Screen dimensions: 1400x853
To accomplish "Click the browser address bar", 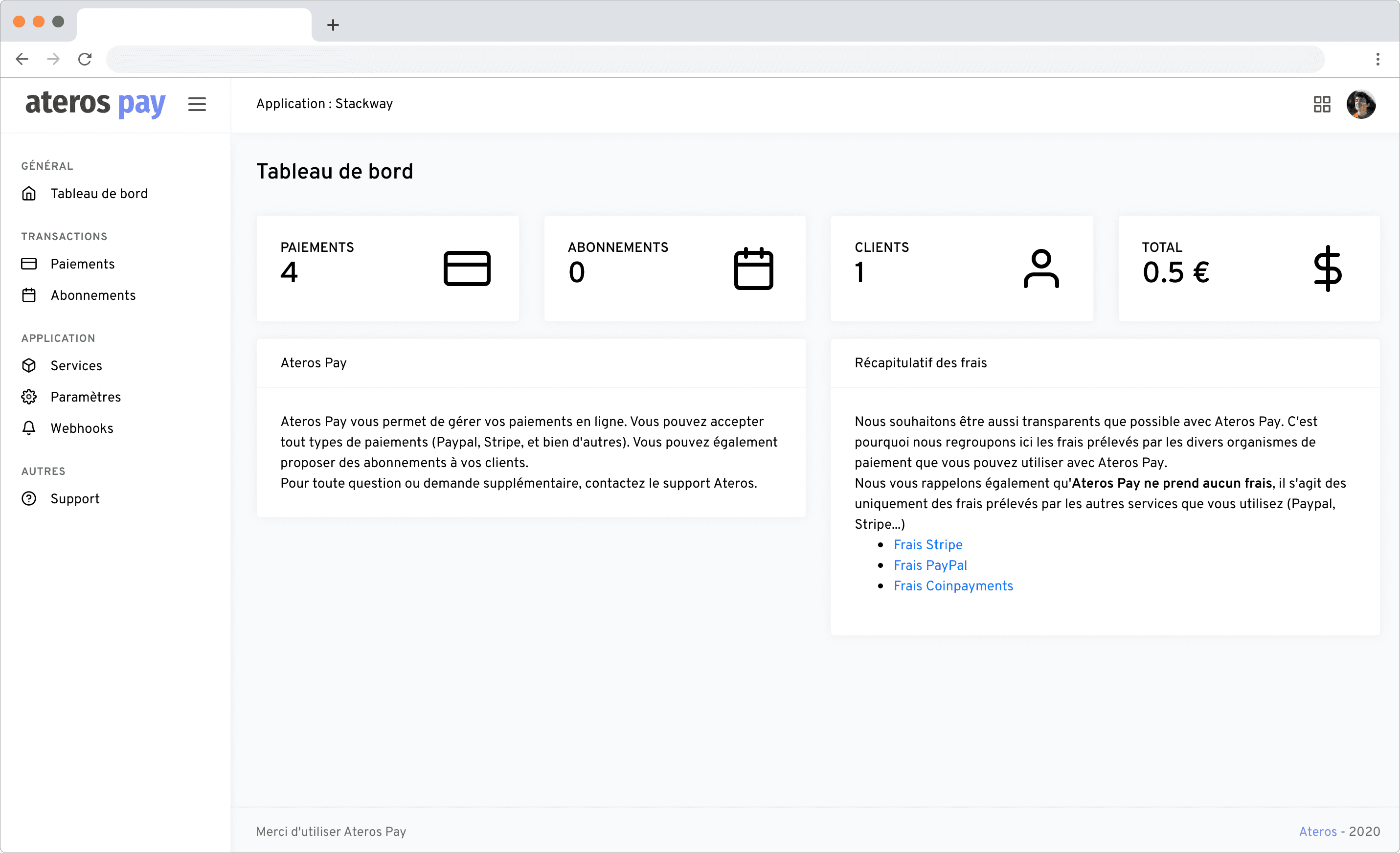I will click(715, 59).
